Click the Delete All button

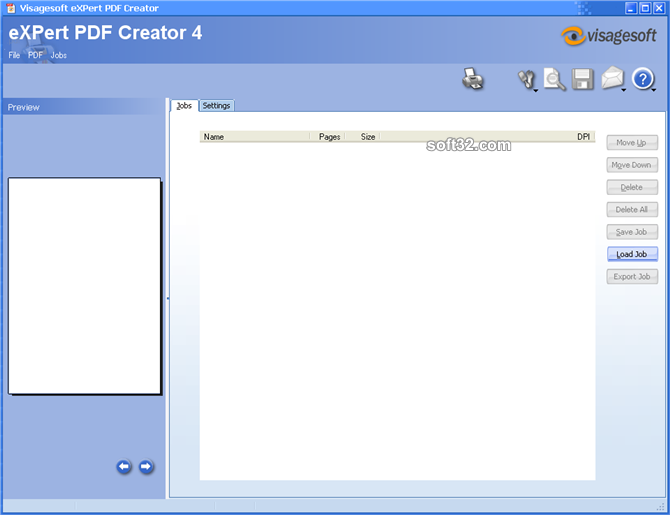pos(632,209)
